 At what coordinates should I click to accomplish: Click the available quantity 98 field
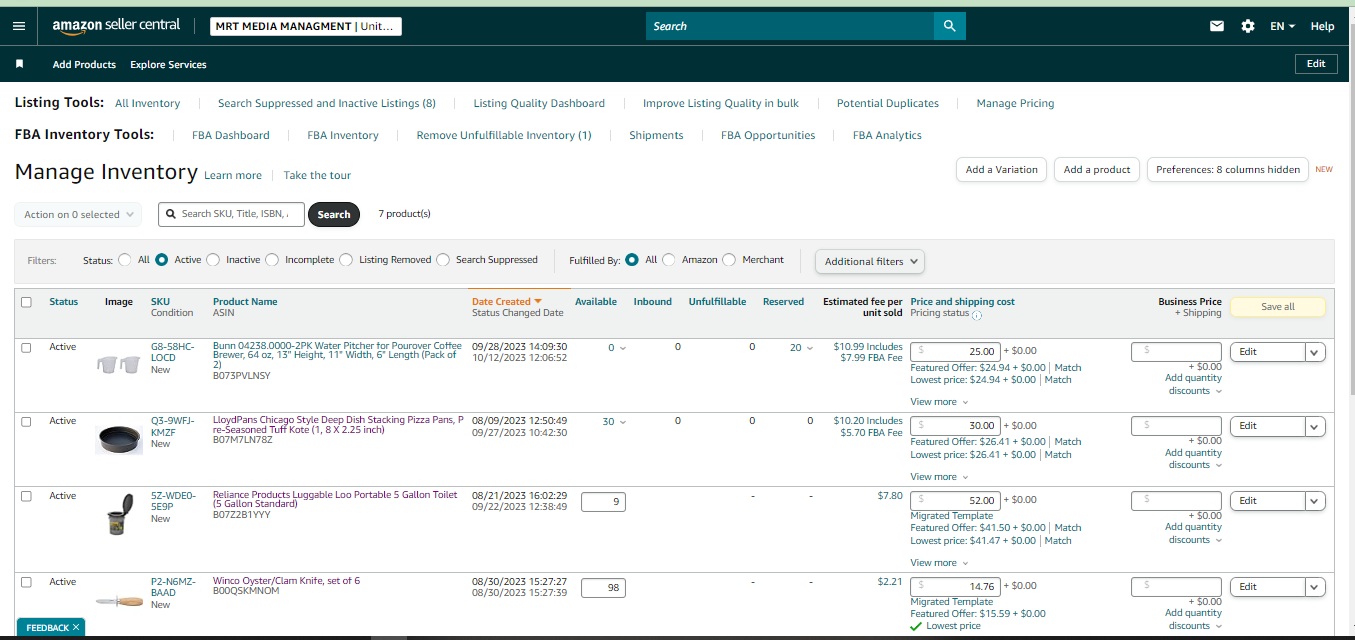(x=603, y=588)
